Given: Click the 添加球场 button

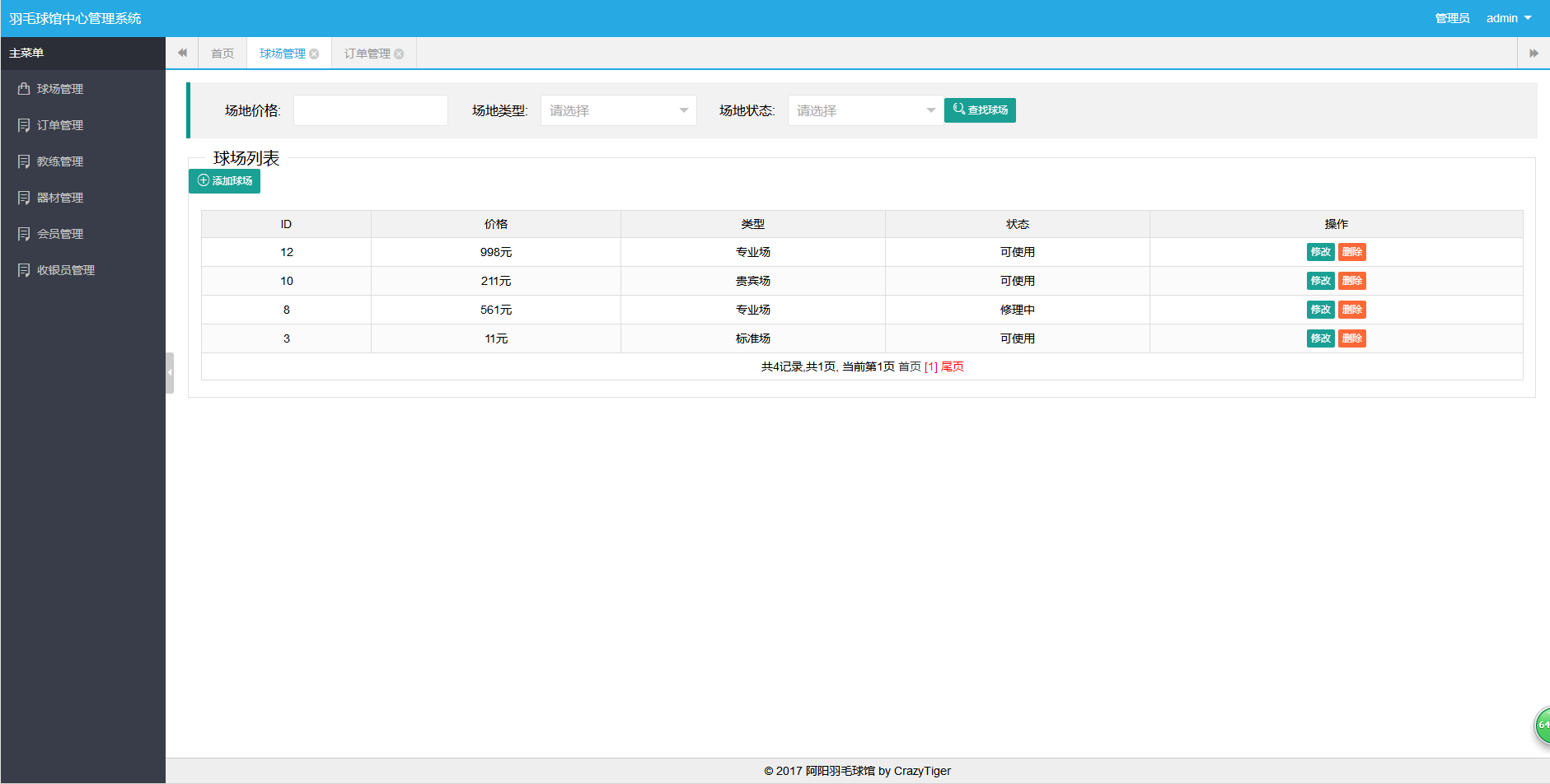Looking at the screenshot, I should (224, 181).
